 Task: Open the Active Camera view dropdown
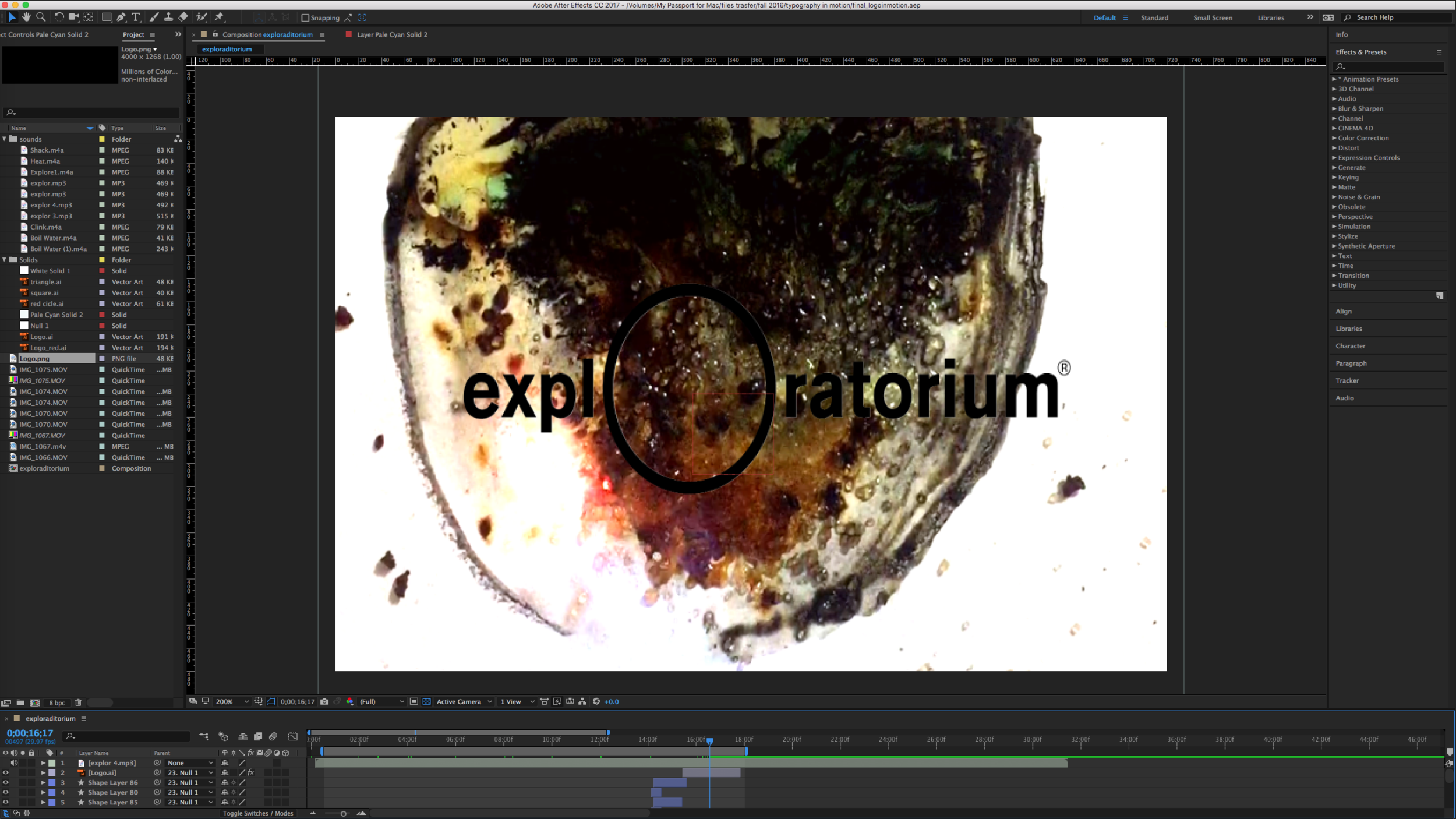point(464,702)
